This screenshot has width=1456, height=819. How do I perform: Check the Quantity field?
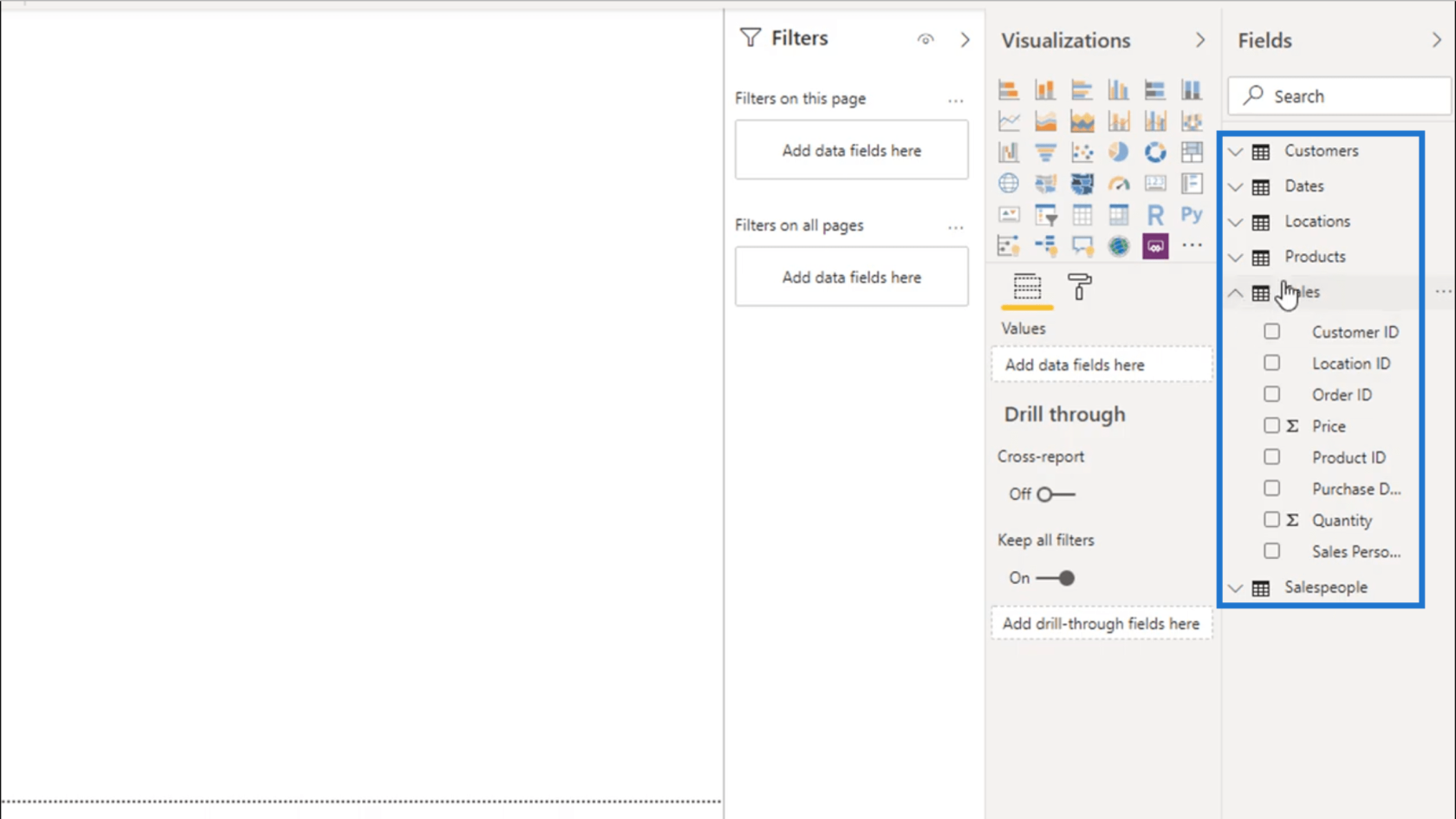point(1271,520)
